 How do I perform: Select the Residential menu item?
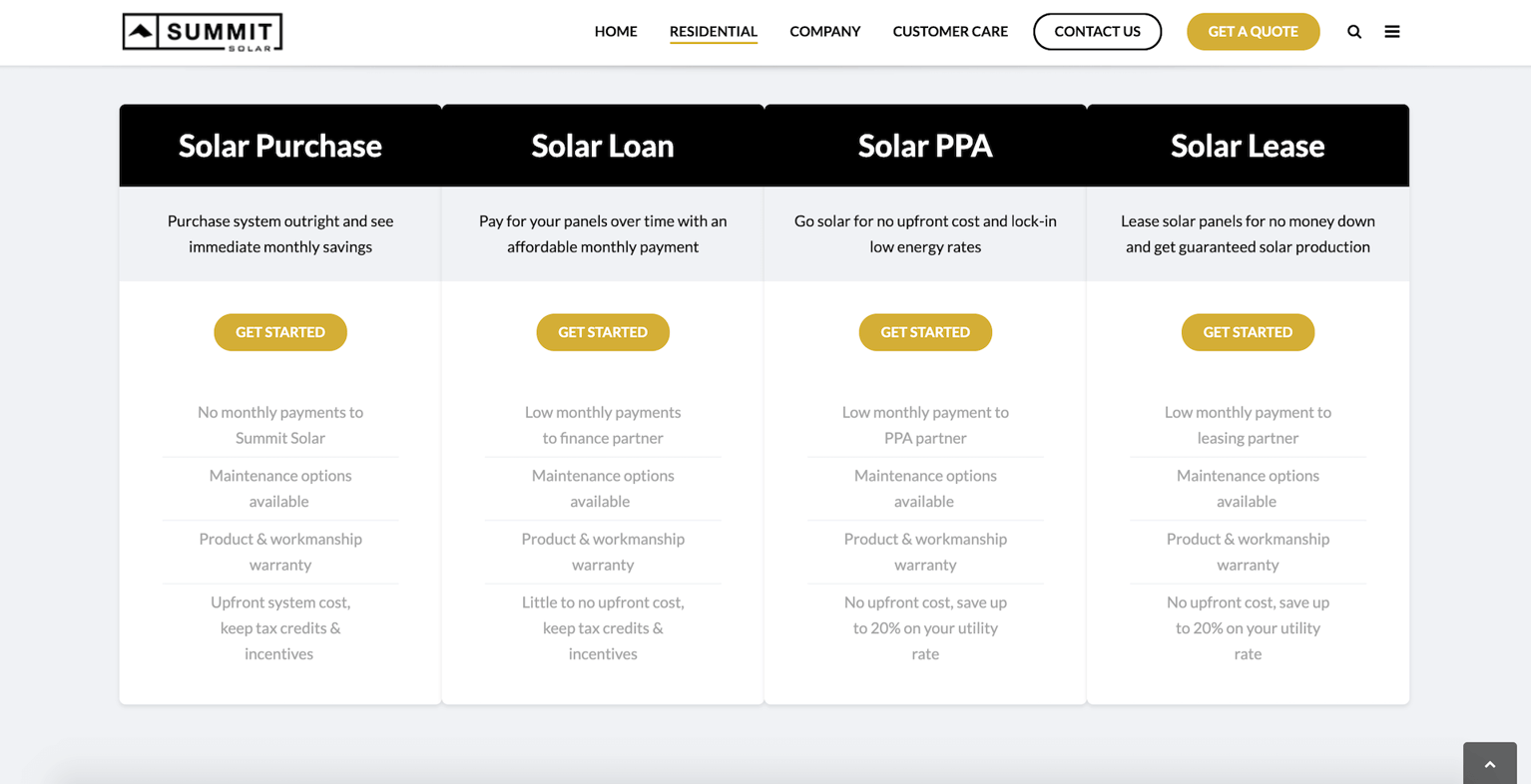pos(714,32)
